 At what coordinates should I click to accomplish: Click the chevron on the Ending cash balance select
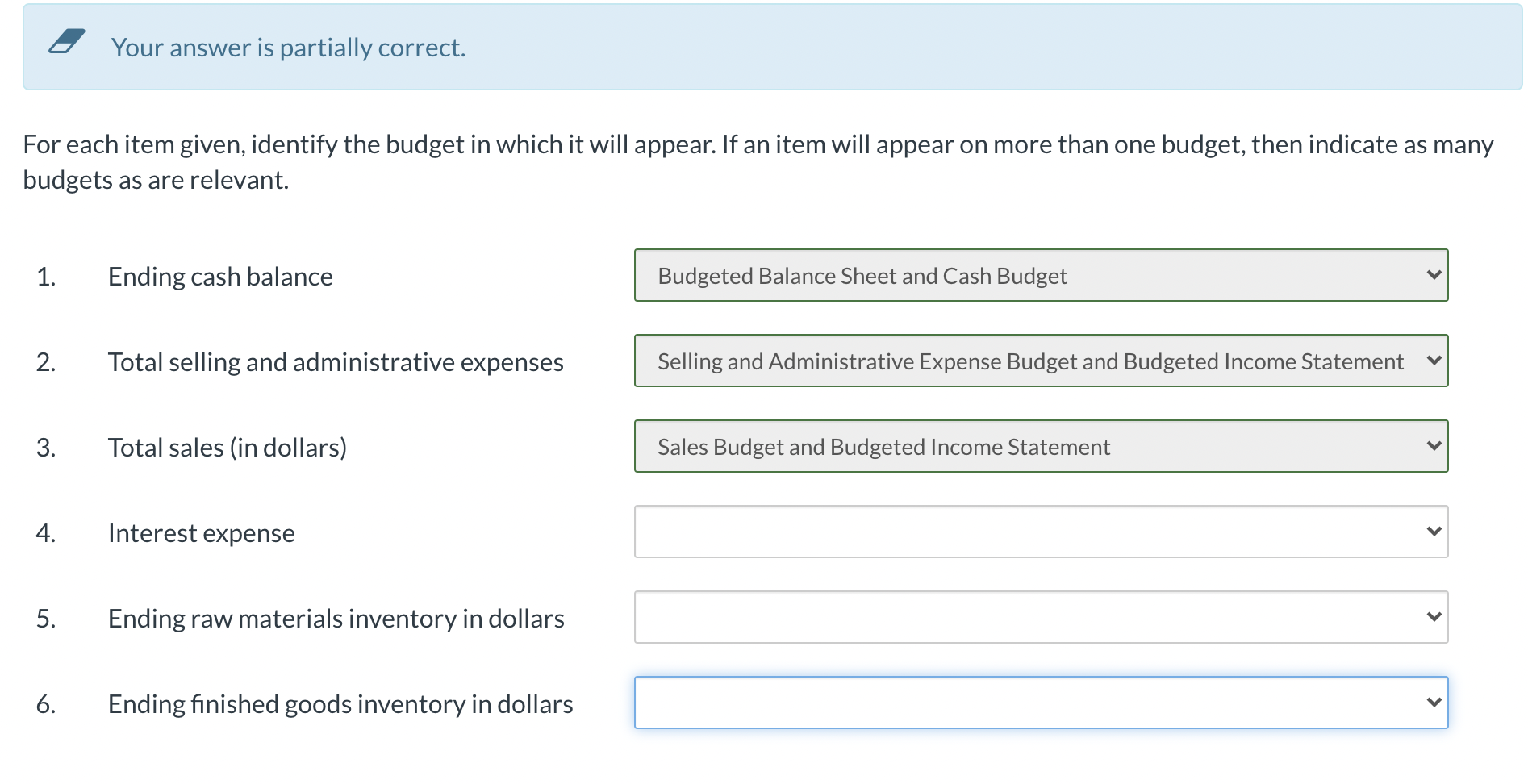click(x=1432, y=275)
